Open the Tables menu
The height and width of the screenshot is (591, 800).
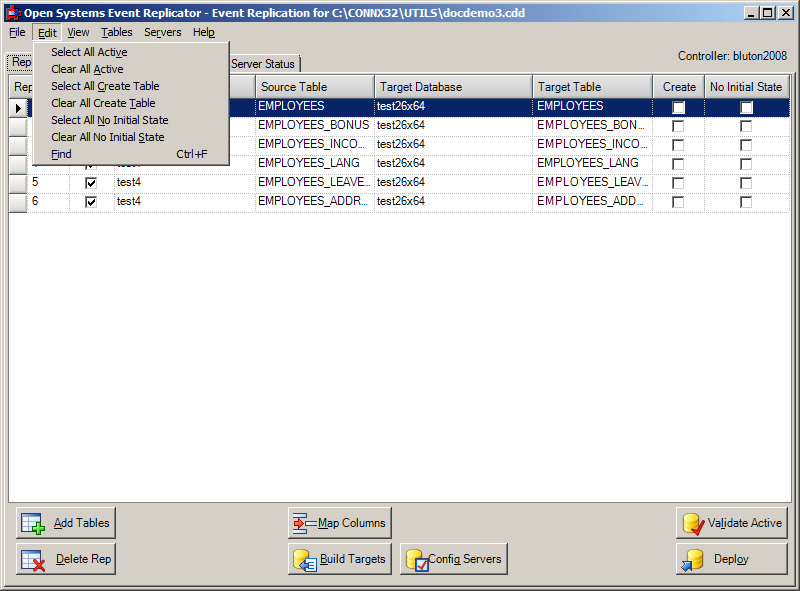pos(116,32)
